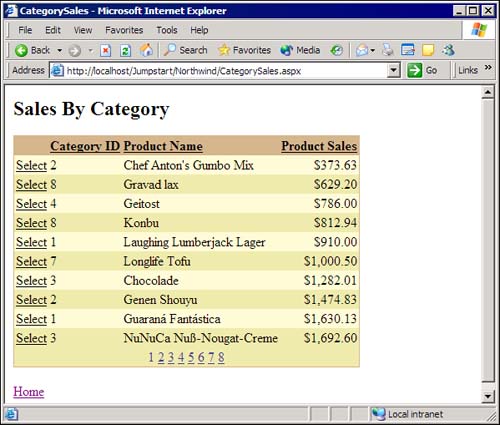This screenshot has height=425, width=500.
Task: Click the Sales By Category heading
Action: [92, 109]
